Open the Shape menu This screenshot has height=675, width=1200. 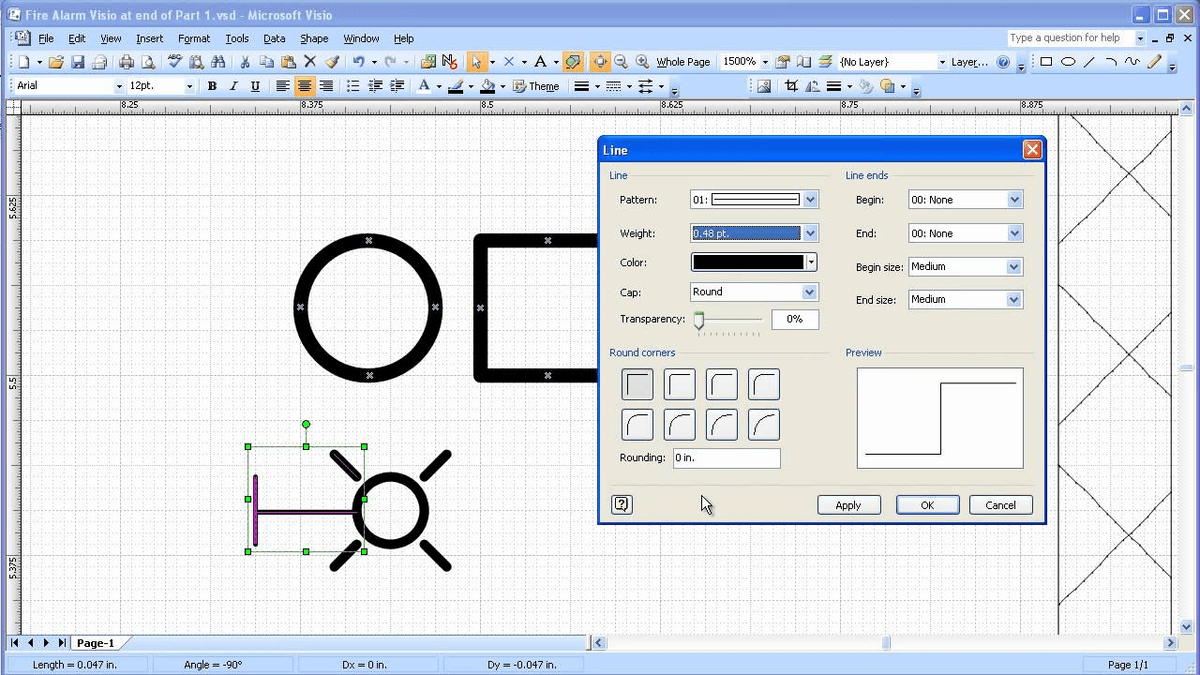[313, 38]
